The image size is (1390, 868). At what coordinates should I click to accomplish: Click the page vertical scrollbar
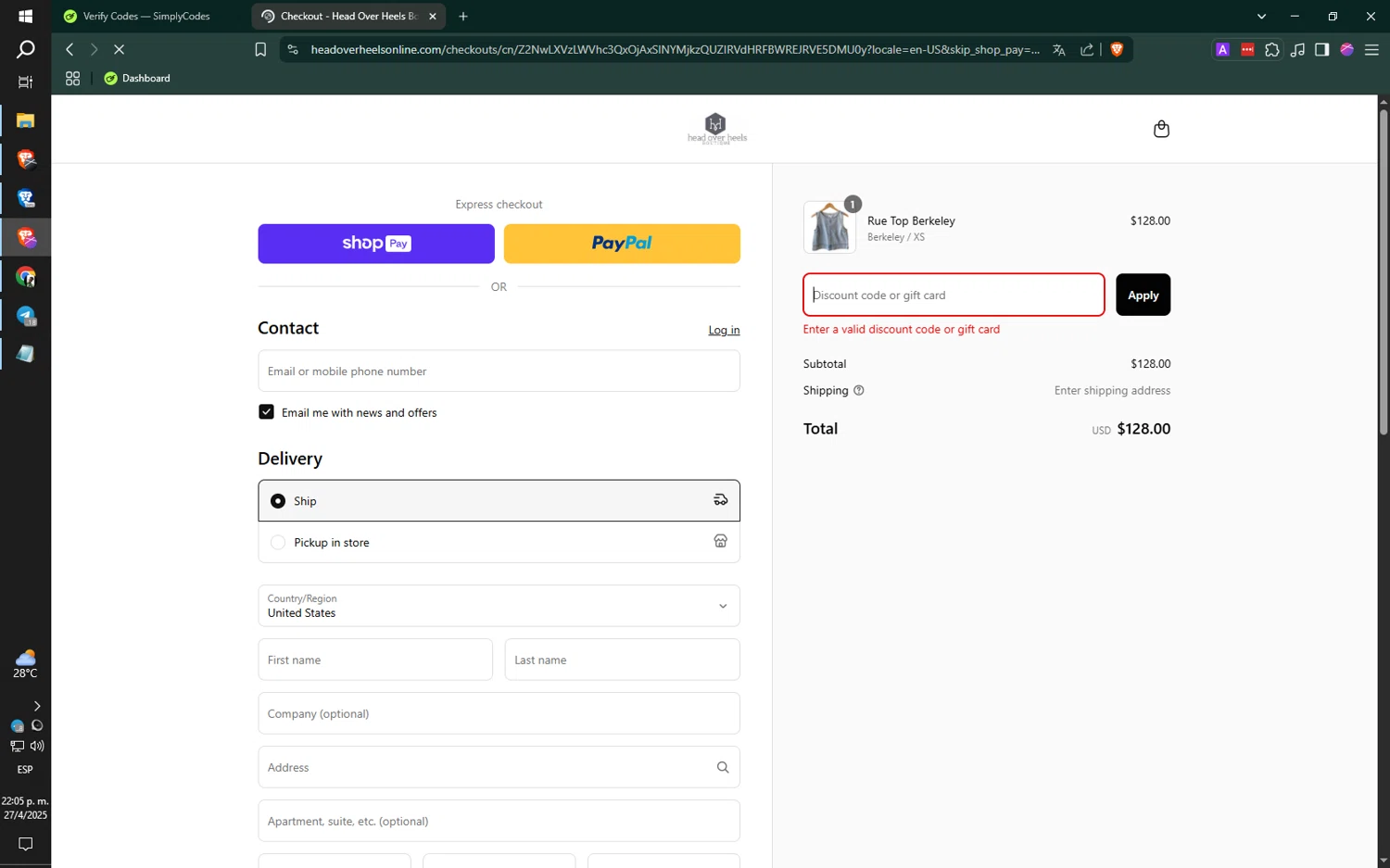coord(1384,273)
